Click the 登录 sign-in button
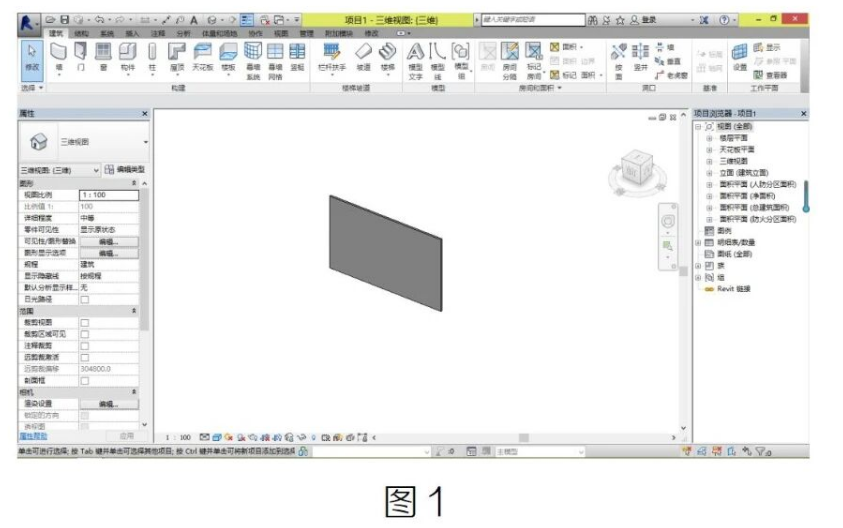Screen dimensions: 843x528 tap(644, 20)
